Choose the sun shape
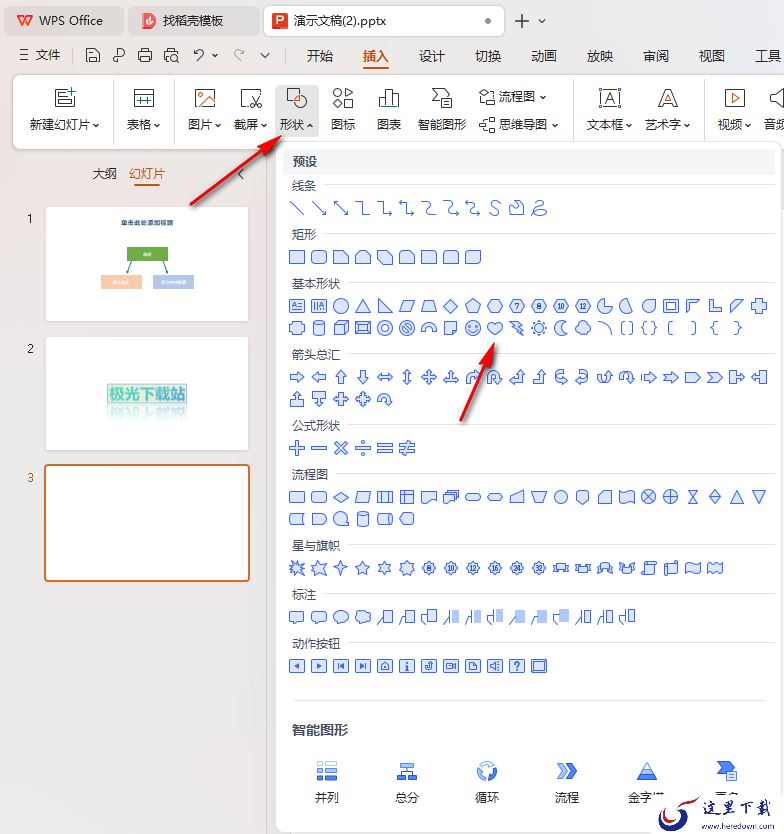This screenshot has width=784, height=834. click(539, 328)
